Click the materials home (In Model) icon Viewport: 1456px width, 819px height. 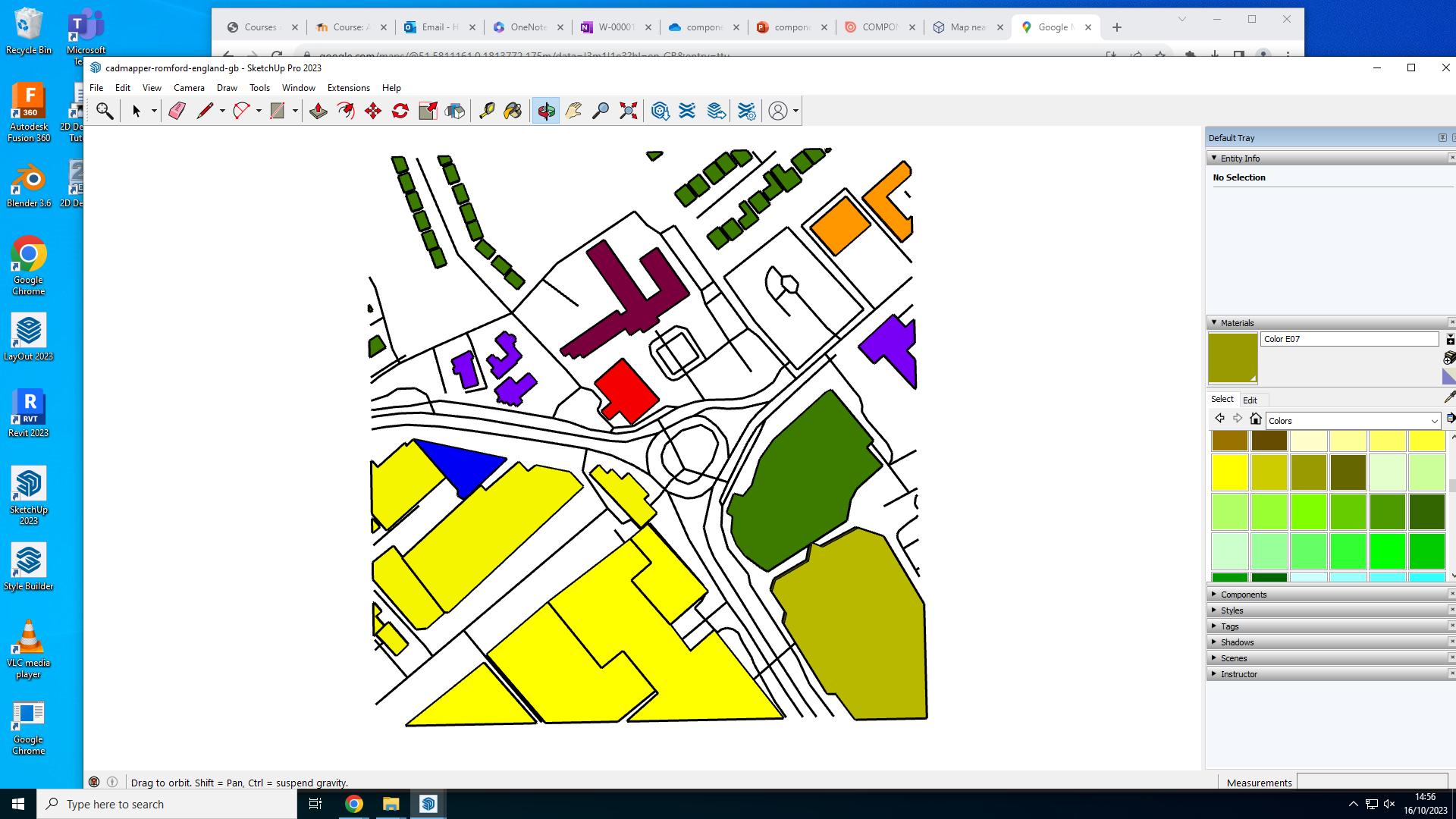coord(1256,419)
